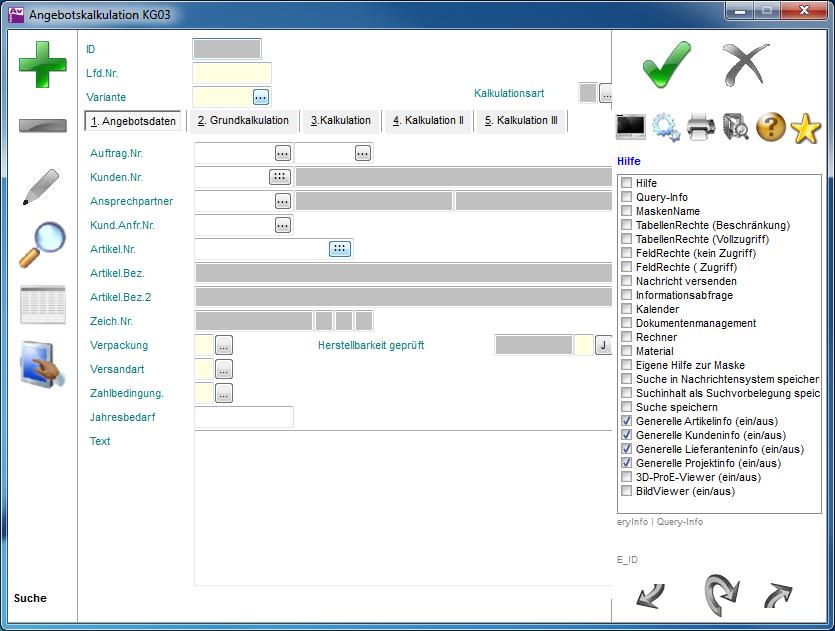The height and width of the screenshot is (631, 835).
Task: Open search with the magnifying glass icon
Action: 42,244
